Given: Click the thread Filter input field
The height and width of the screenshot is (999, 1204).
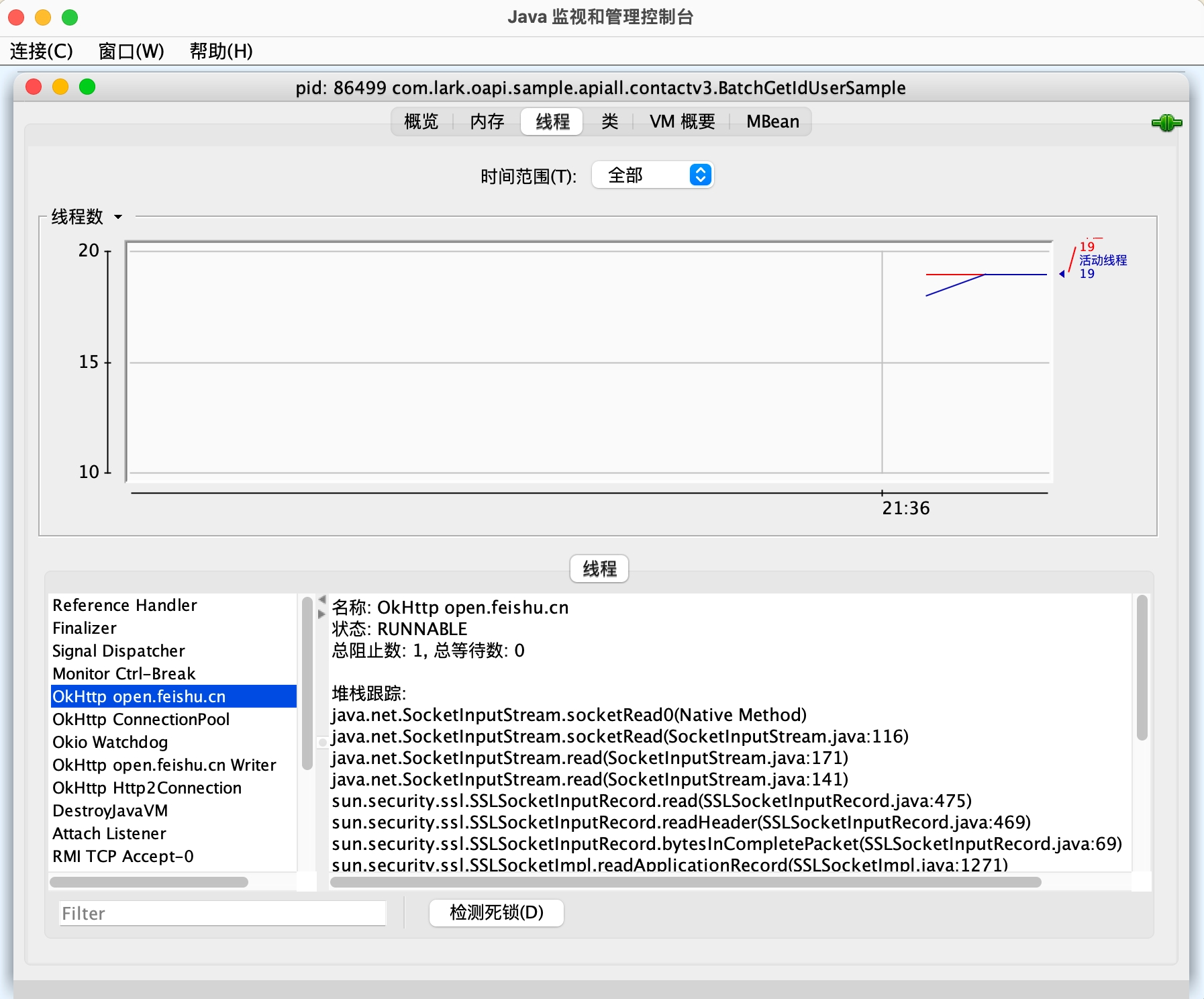Looking at the screenshot, I should pos(222,913).
